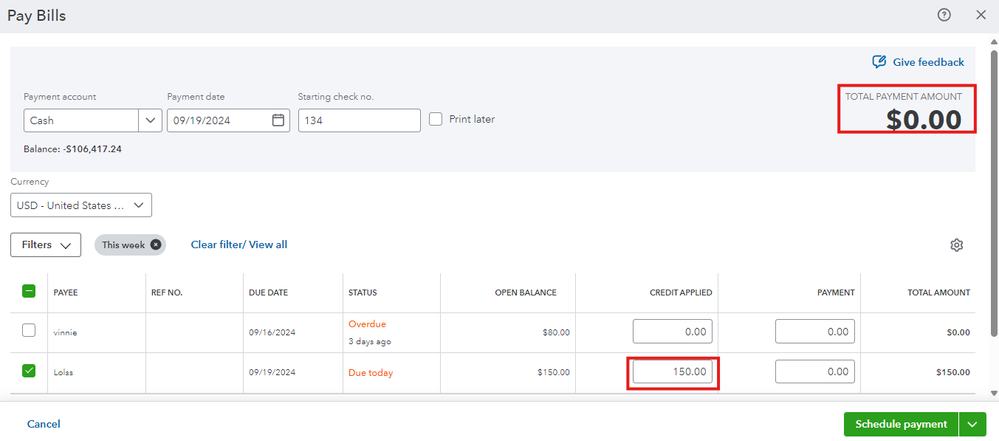Uncheck the Lolas bill checkbox
This screenshot has width=999, height=441.
[28, 372]
